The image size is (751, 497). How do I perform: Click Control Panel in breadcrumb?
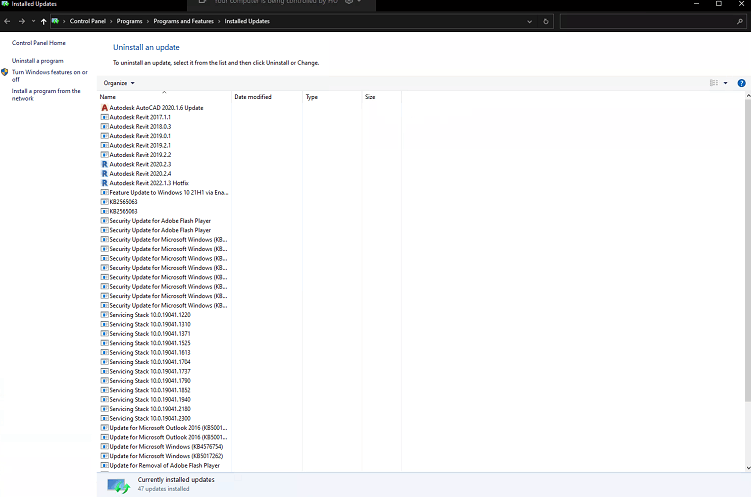click(88, 21)
